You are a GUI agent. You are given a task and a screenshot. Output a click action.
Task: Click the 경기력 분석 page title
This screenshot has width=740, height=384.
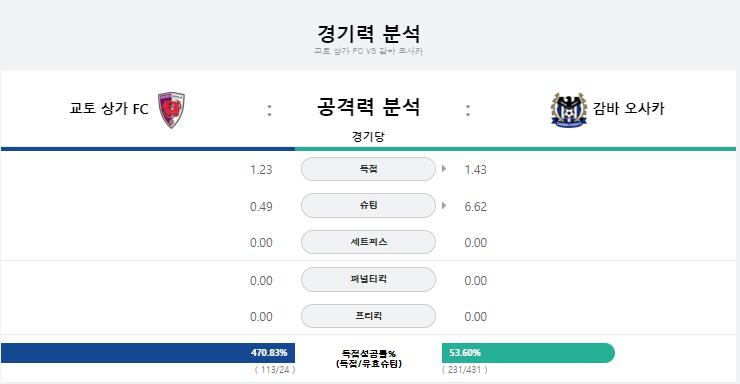tap(369, 33)
